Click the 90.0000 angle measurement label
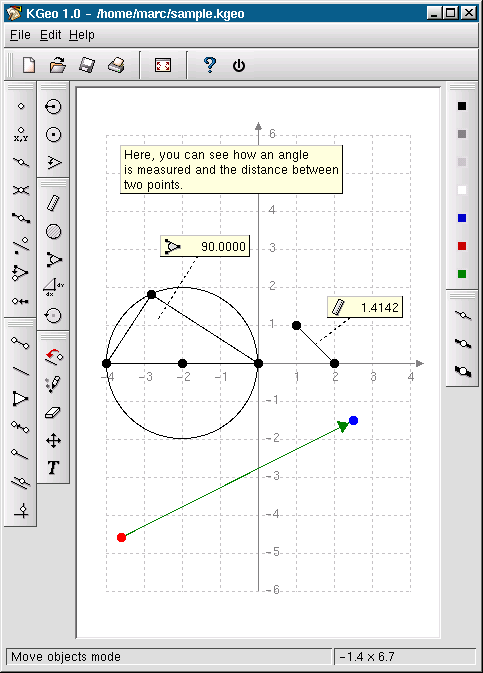This screenshot has height=673, width=483. [x=205, y=246]
